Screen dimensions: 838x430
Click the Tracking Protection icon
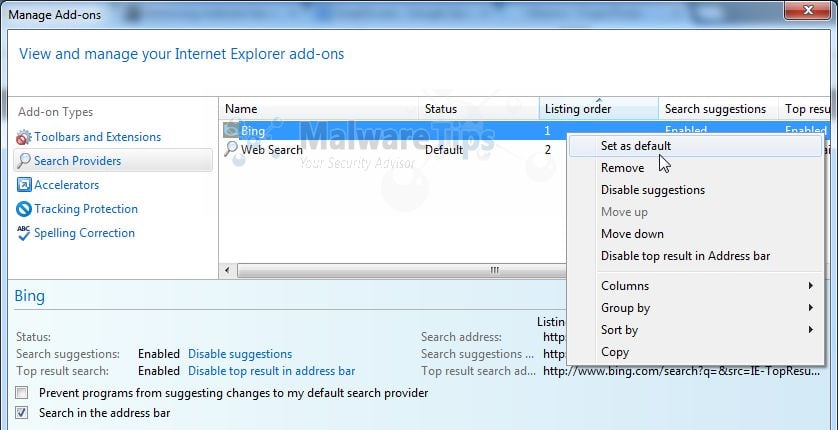[24, 209]
